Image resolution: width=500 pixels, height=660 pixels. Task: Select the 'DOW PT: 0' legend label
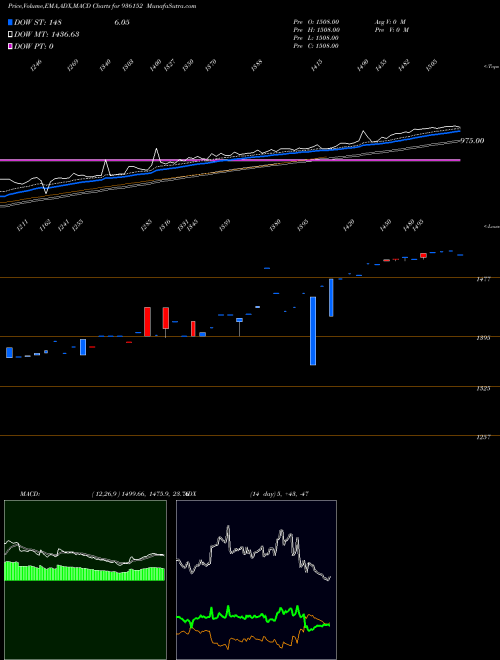click(x=34, y=46)
